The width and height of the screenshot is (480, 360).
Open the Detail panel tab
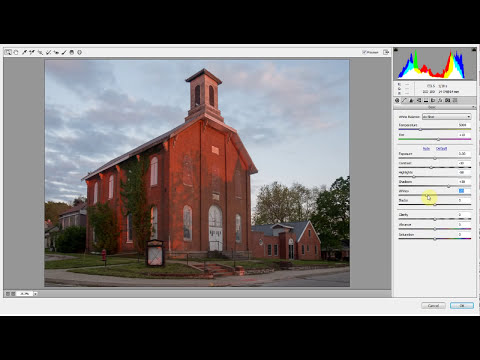[411, 100]
